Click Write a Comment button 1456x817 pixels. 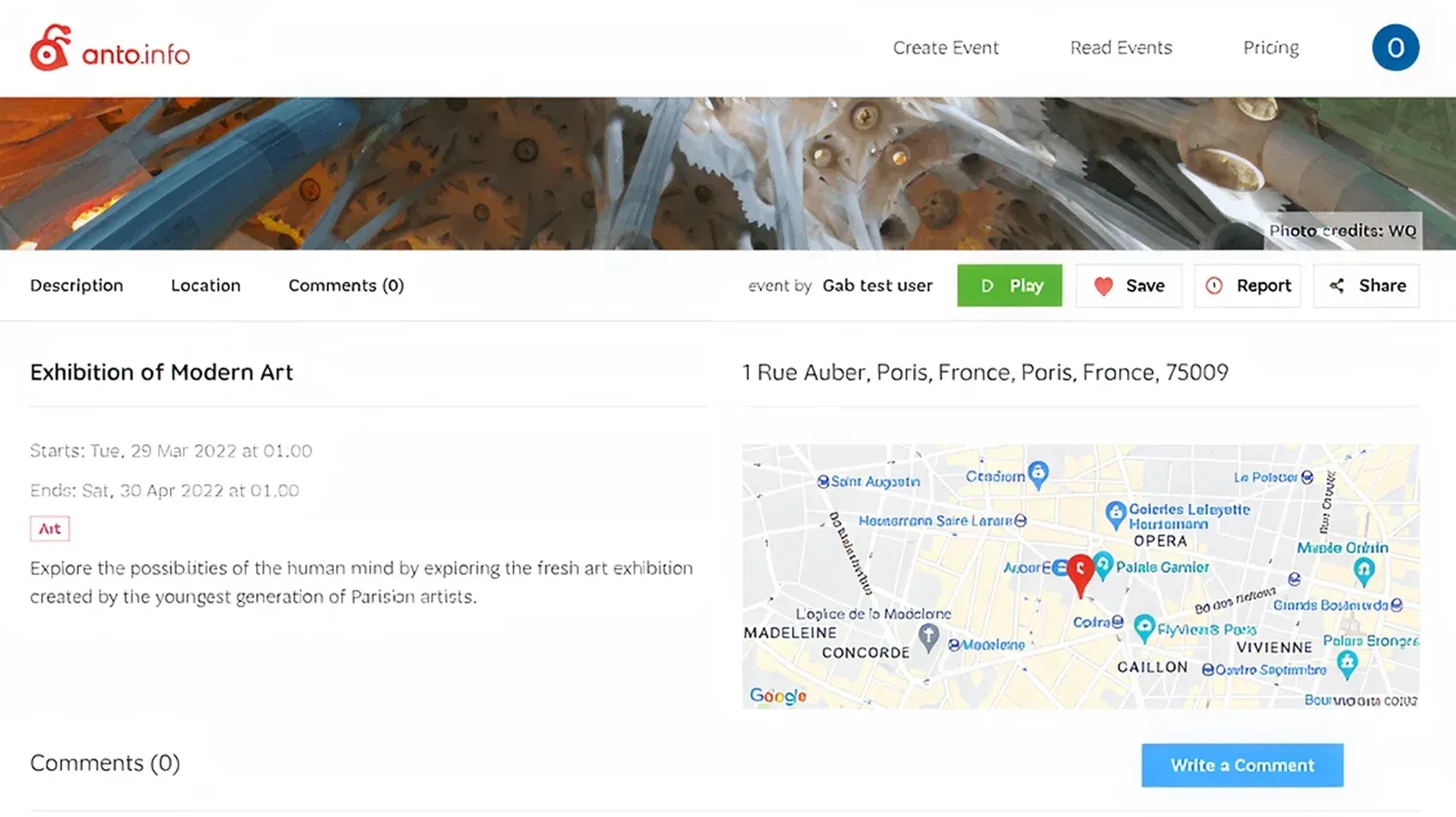pos(1241,765)
